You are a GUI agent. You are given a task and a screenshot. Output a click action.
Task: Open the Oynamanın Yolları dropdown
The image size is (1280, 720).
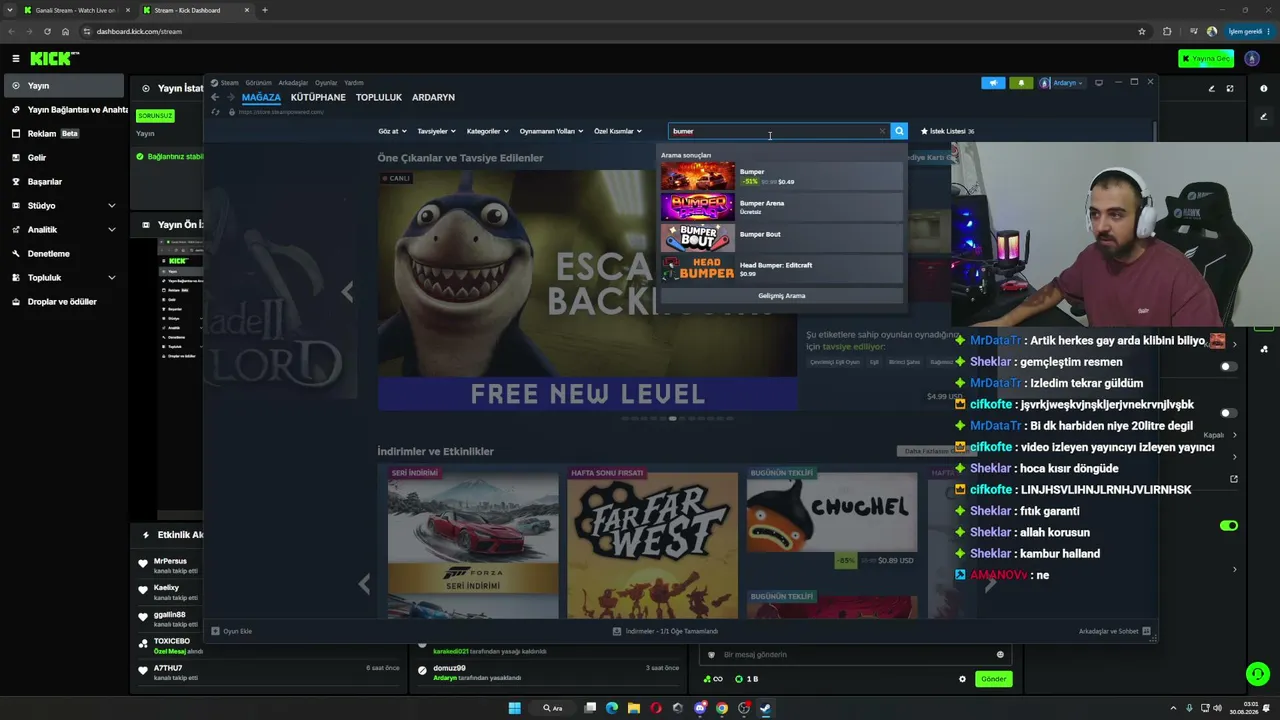point(552,131)
